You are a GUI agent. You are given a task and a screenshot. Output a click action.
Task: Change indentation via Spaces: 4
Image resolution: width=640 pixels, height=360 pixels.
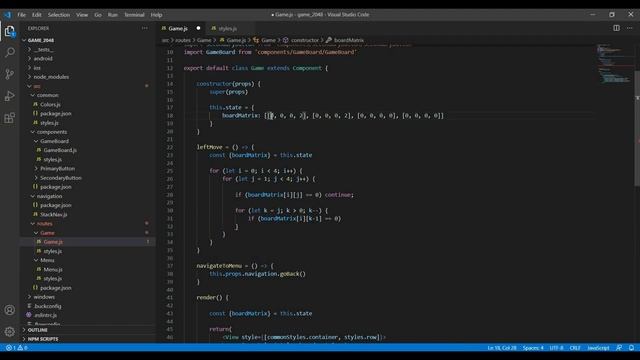[533, 348]
